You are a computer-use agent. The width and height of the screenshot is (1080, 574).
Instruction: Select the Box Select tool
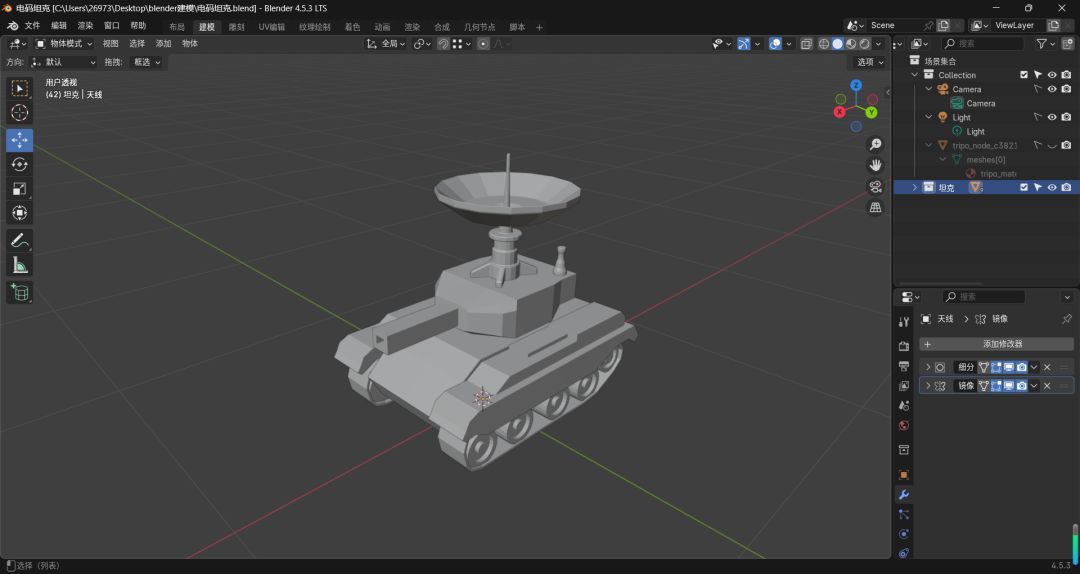(19, 88)
